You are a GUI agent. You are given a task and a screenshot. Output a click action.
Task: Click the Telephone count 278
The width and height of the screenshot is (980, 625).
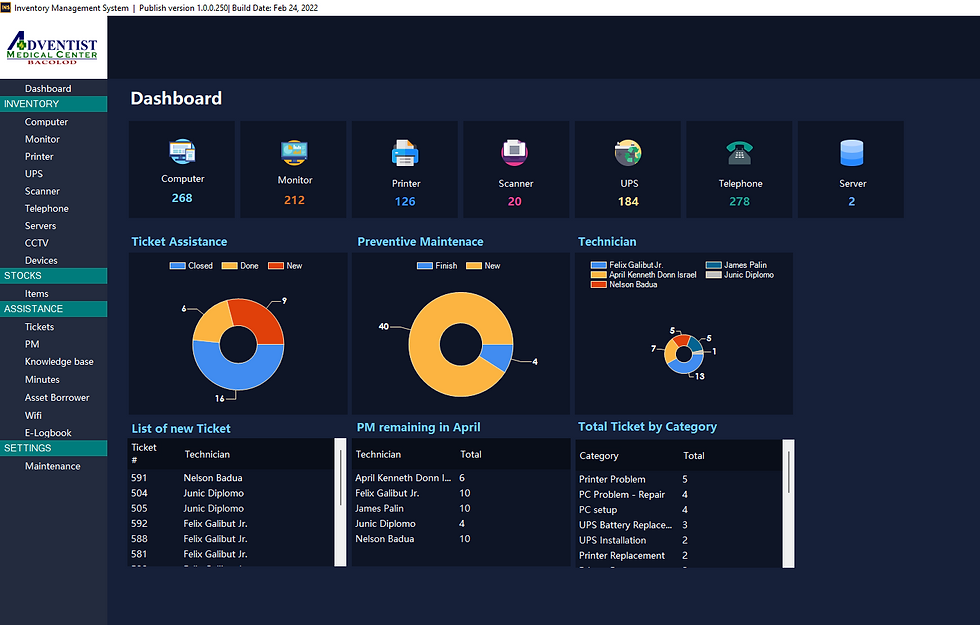pyautogui.click(x=739, y=201)
